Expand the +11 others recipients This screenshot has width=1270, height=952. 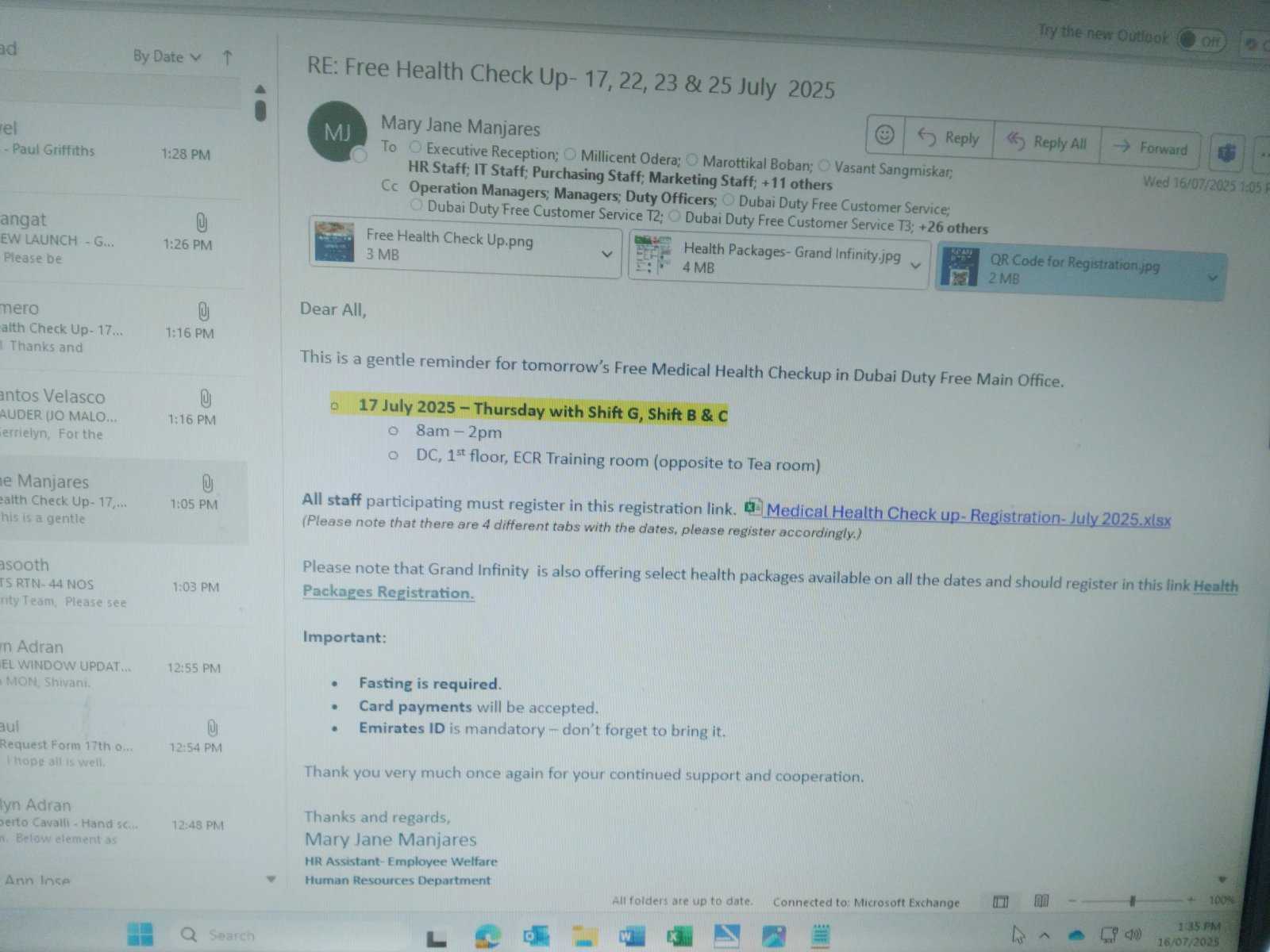coord(797,183)
